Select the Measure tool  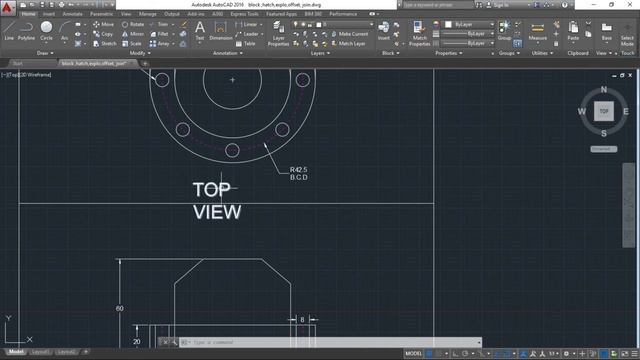click(538, 32)
